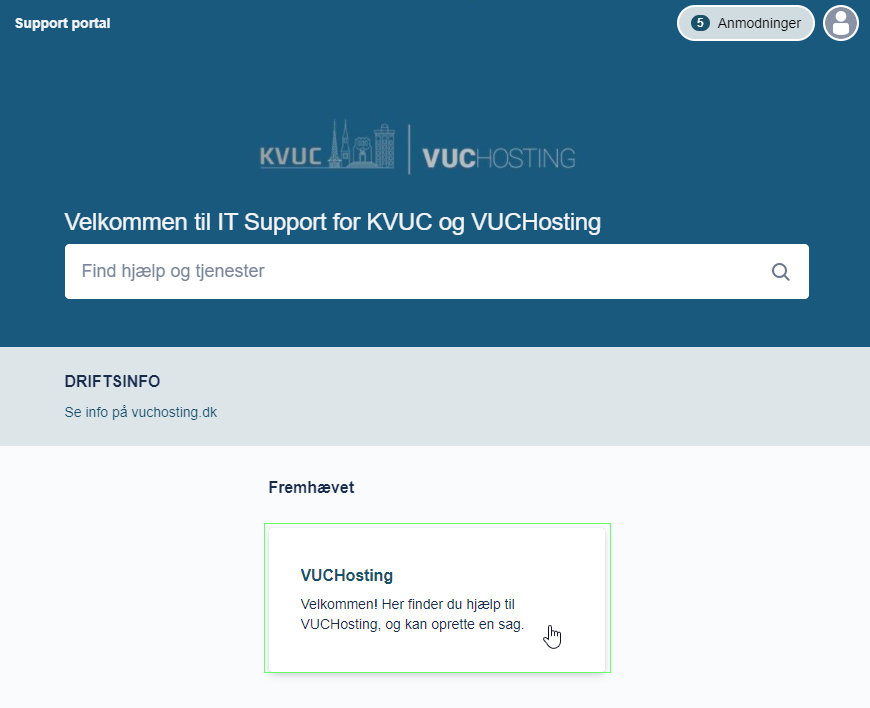Image resolution: width=870 pixels, height=708 pixels.
Task: Click the Fremhævet section heading
Action: [x=311, y=487]
